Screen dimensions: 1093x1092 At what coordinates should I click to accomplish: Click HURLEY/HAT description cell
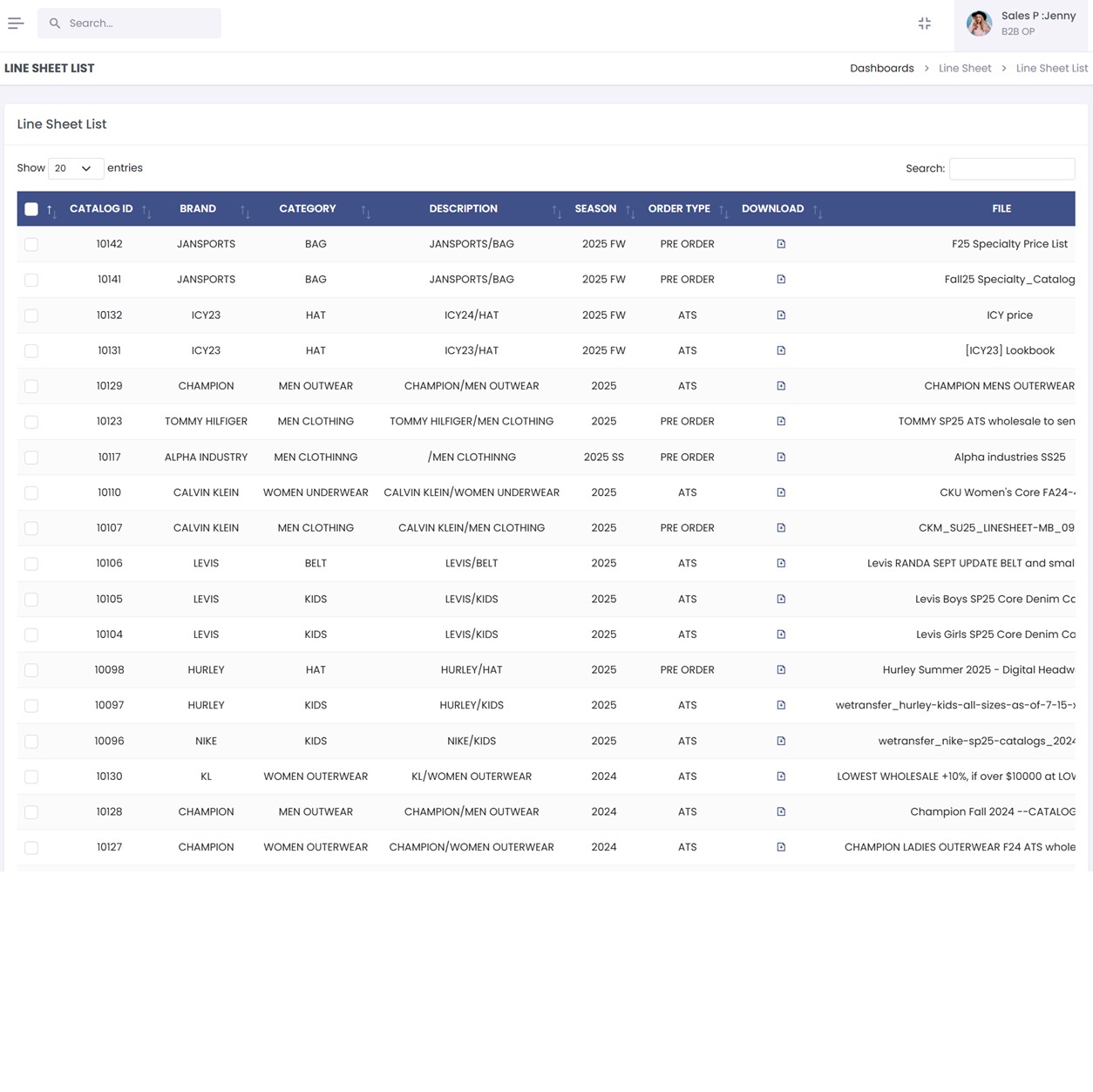pyautogui.click(x=472, y=670)
